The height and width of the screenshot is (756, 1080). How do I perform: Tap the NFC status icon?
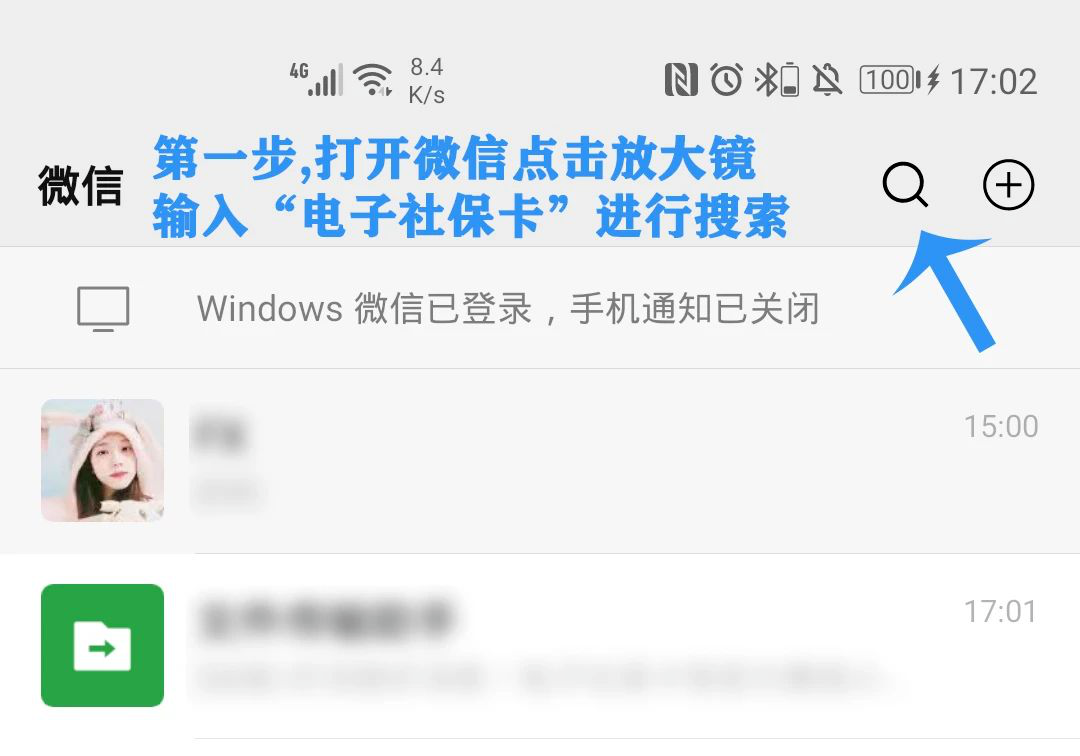pos(681,79)
